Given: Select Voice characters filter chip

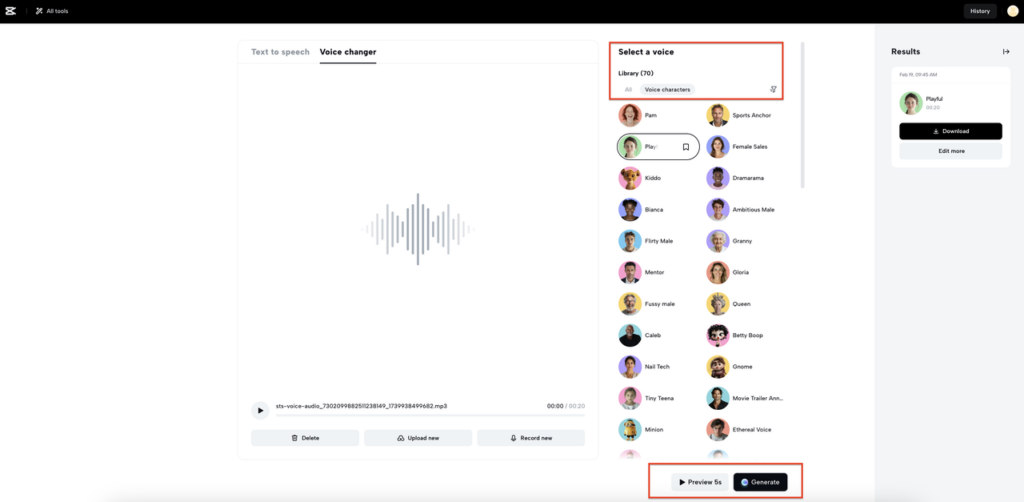Looking at the screenshot, I should tap(667, 89).
